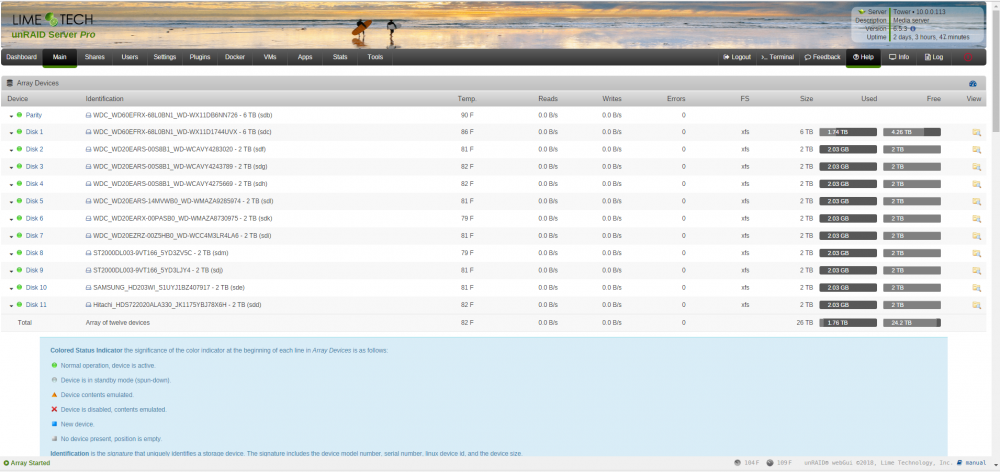
Task: Click the green status indicator for Disk 1
Action: (19, 131)
